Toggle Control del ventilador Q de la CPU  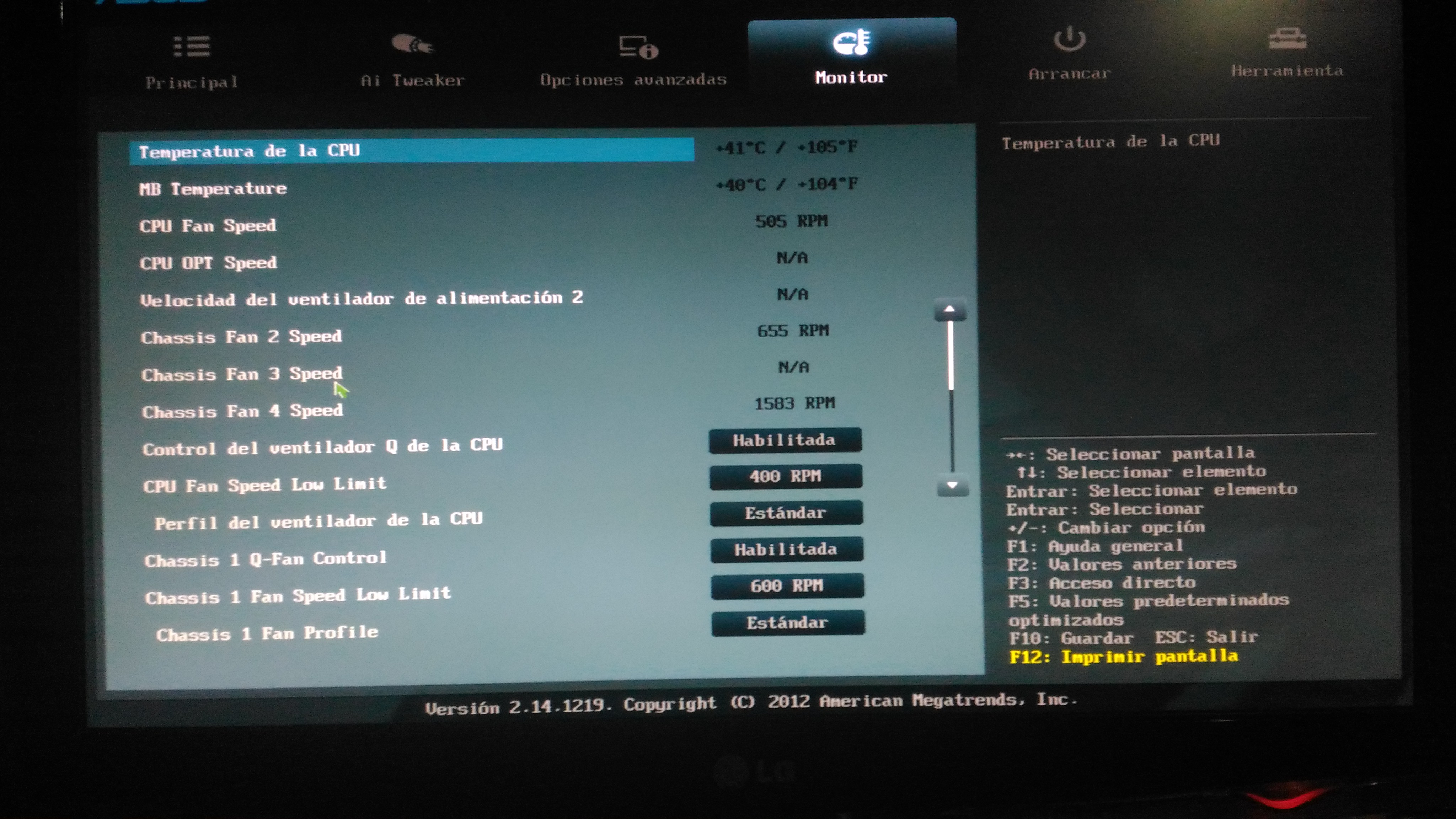point(785,440)
